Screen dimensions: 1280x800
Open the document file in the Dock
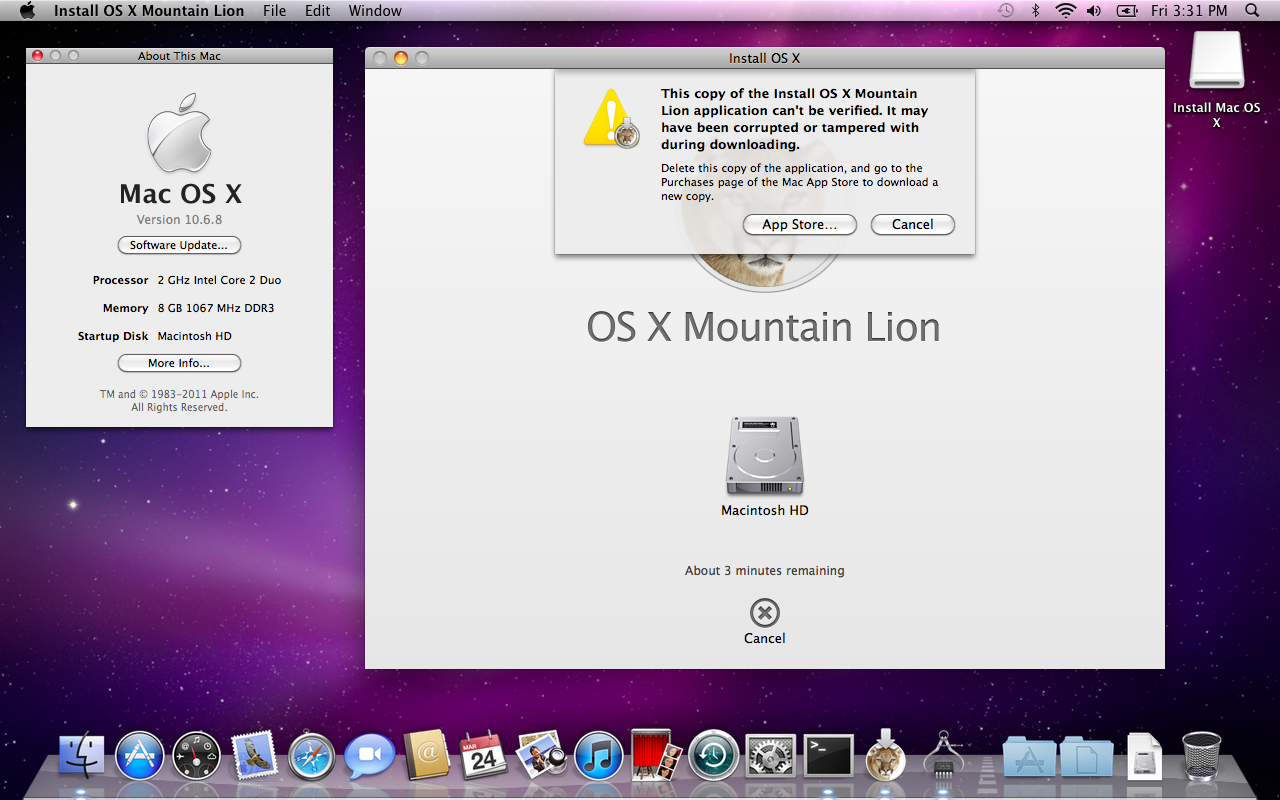[1144, 756]
